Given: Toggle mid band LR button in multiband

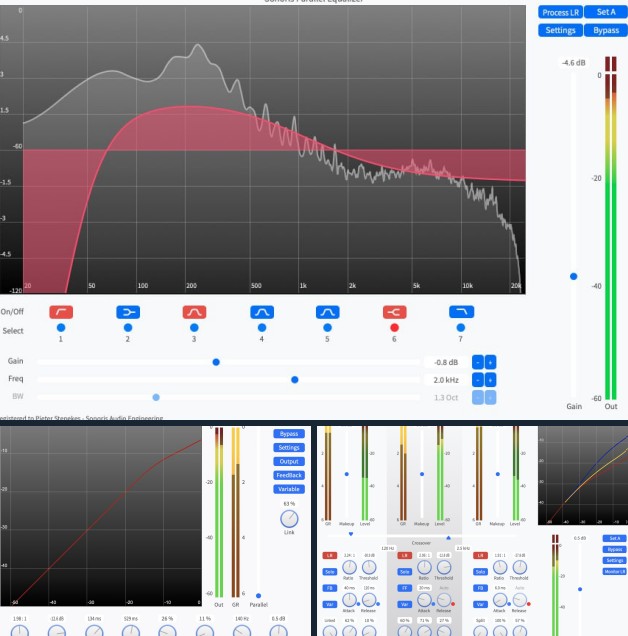Looking at the screenshot, I should [x=404, y=555].
